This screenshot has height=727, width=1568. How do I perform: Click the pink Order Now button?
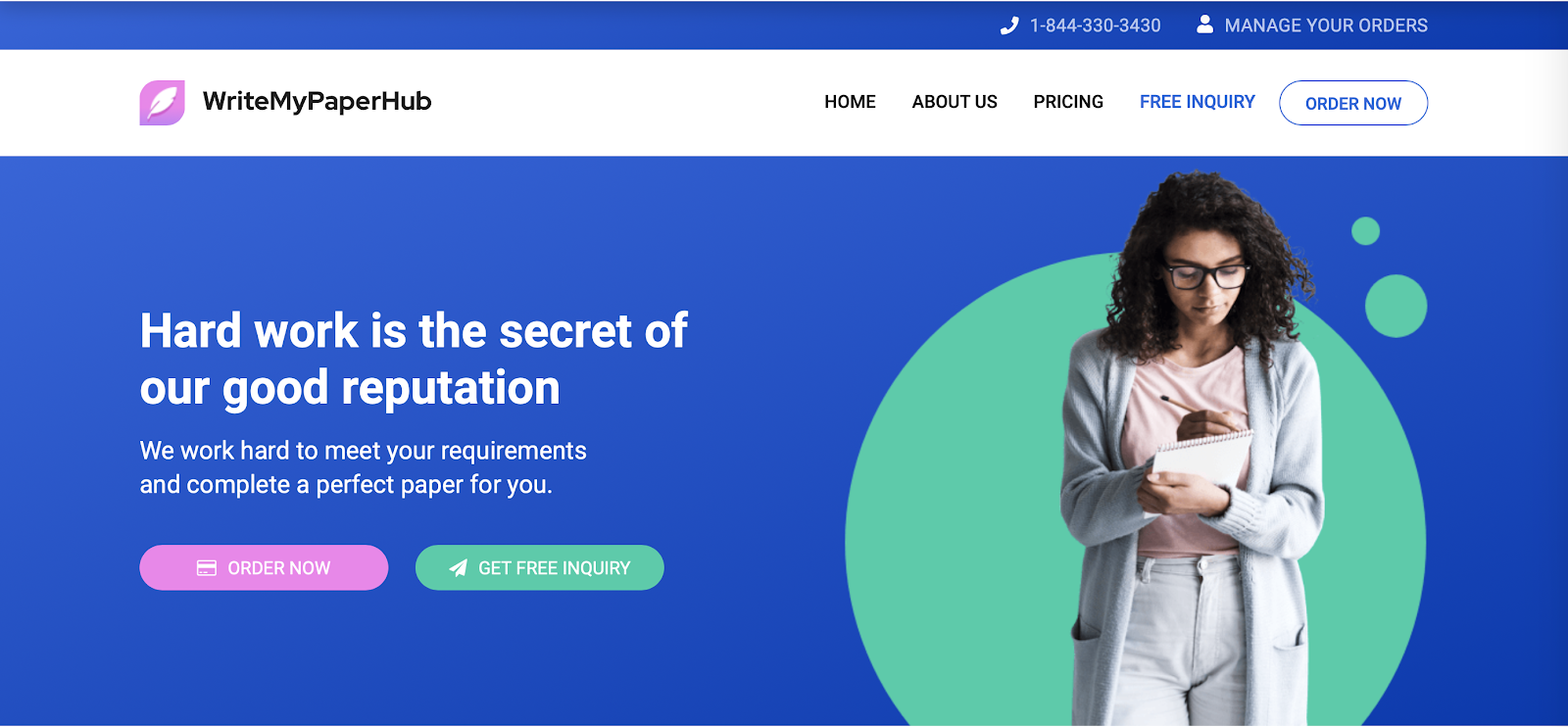point(264,568)
